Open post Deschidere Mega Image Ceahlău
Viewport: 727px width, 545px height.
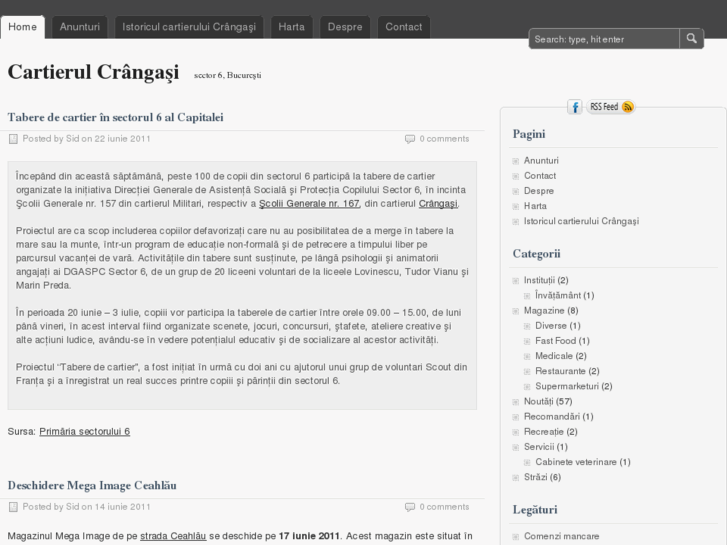92,486
